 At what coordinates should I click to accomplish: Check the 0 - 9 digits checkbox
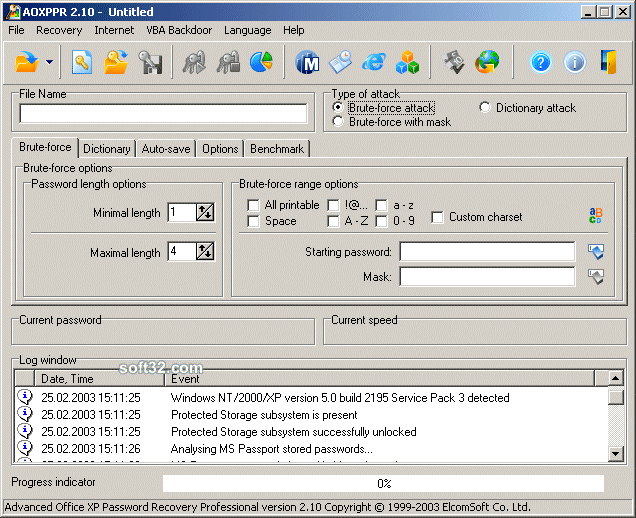[381, 221]
